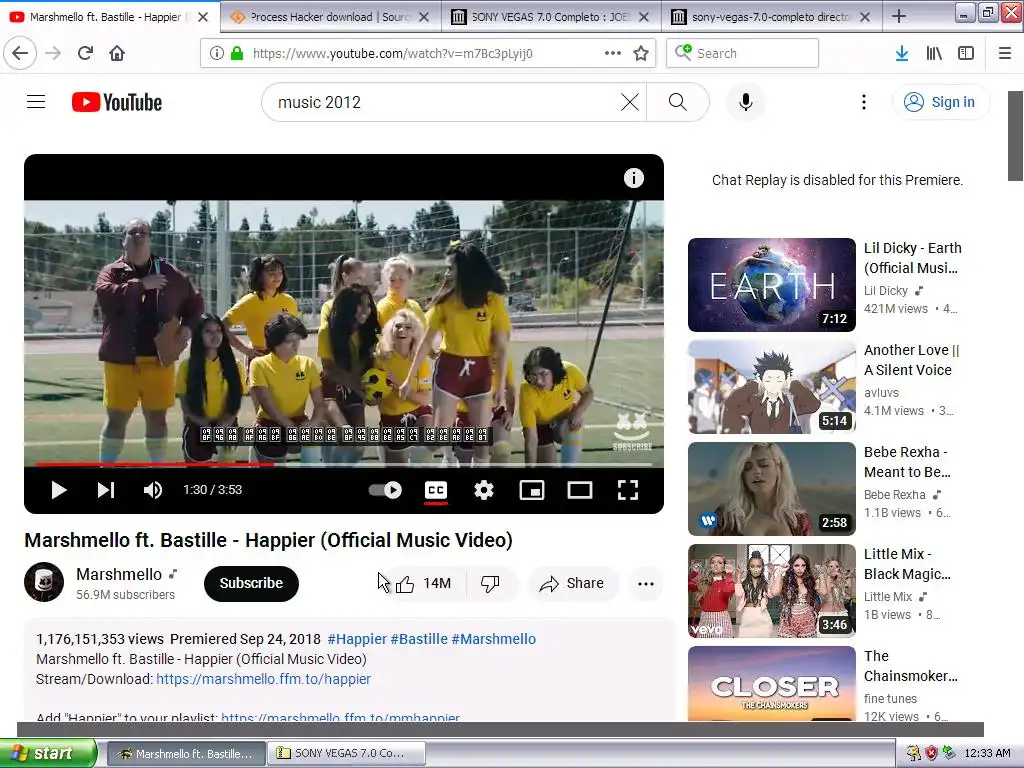Click the red security shield tray icon

931,754
